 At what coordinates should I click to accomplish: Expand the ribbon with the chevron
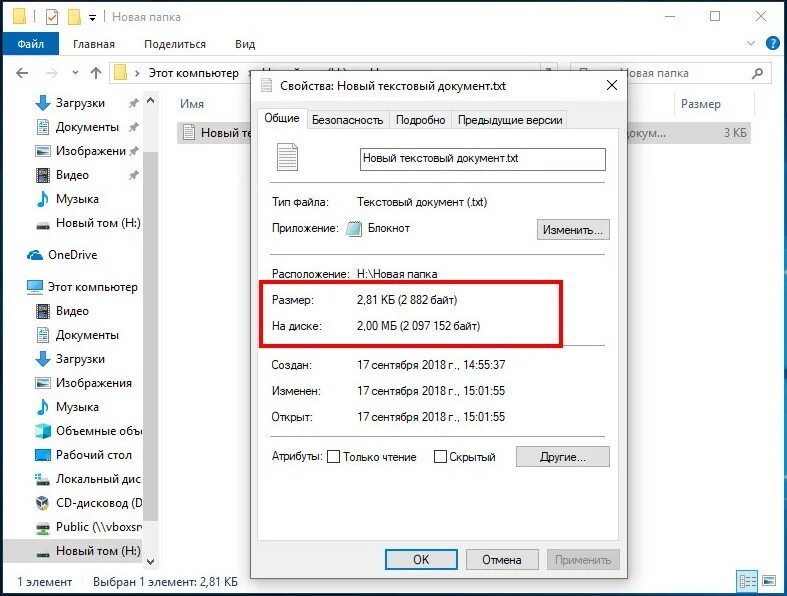pyautogui.click(x=751, y=43)
